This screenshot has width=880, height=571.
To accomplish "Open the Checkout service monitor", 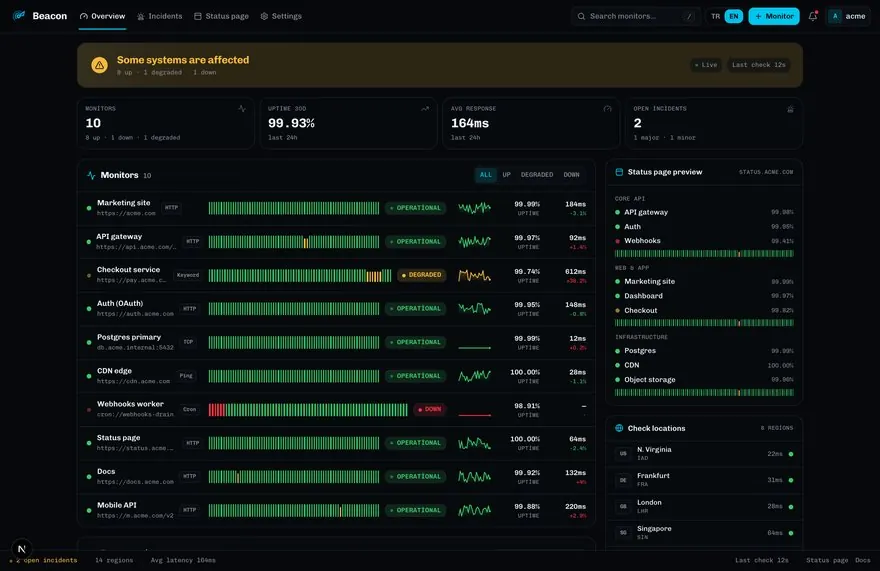I will click(336, 275).
